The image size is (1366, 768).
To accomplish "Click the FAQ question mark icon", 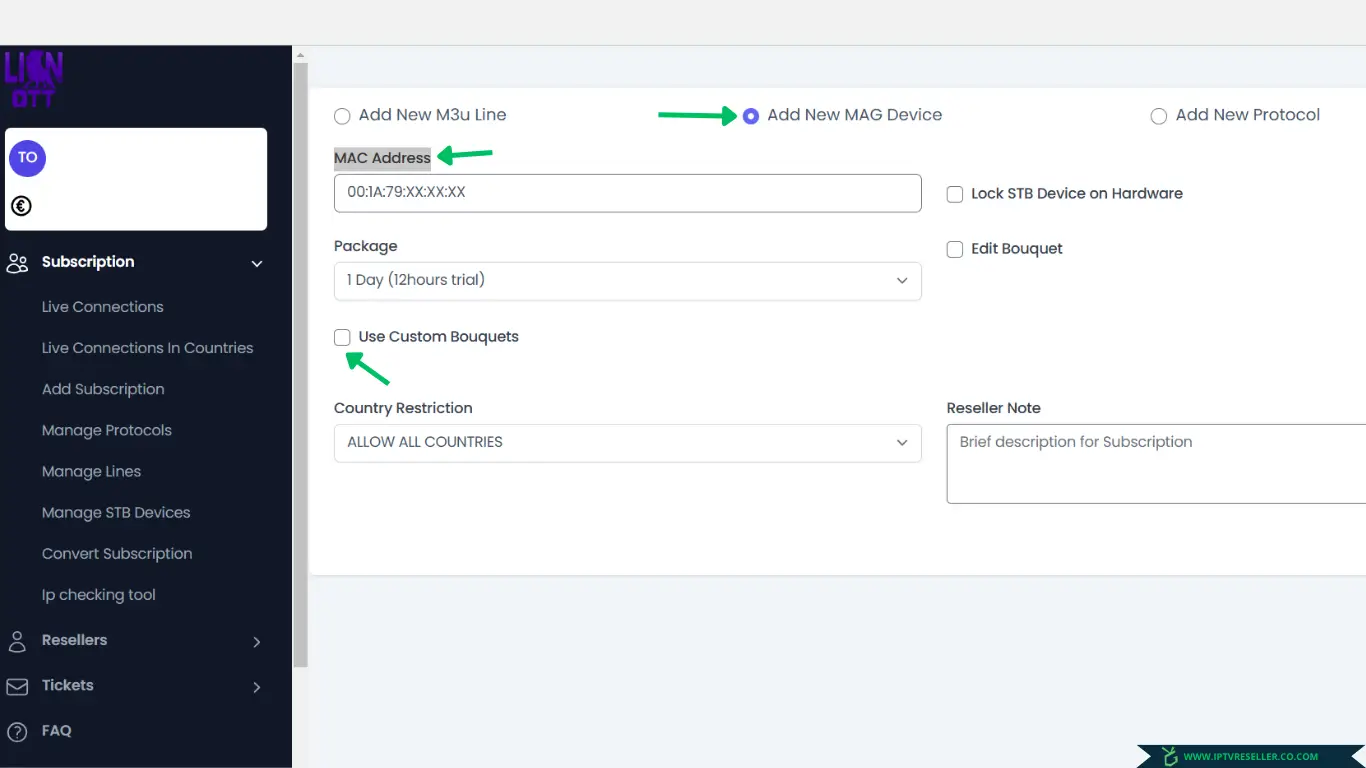I will [17, 732].
